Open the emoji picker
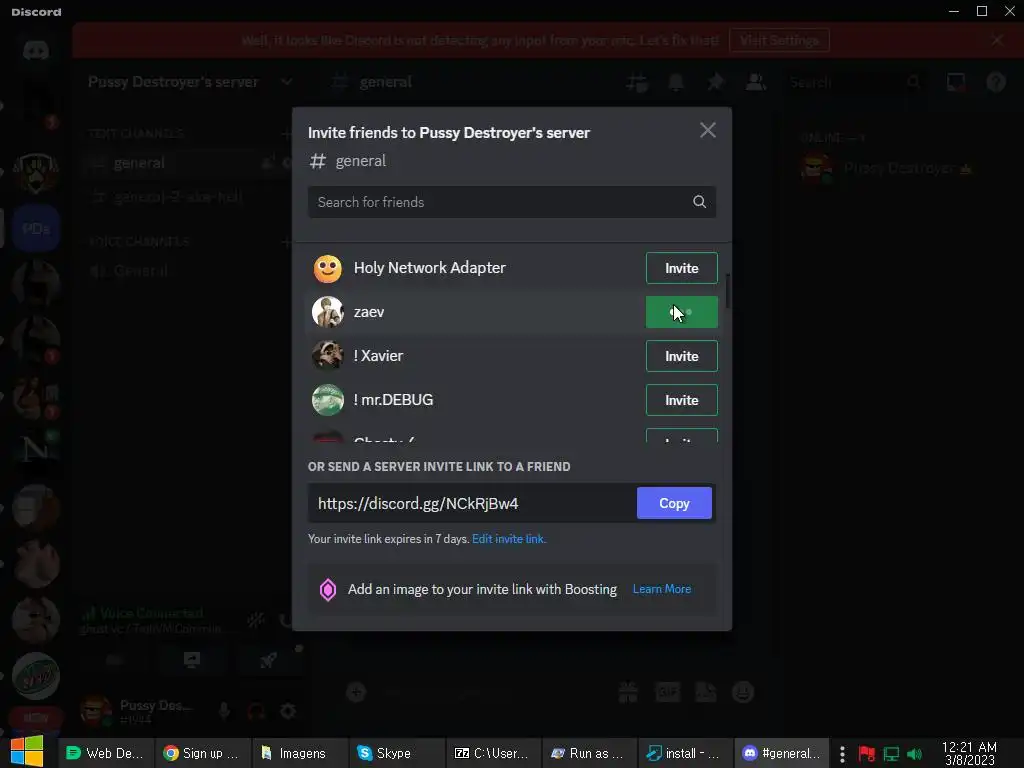The image size is (1024, 768). [743, 692]
